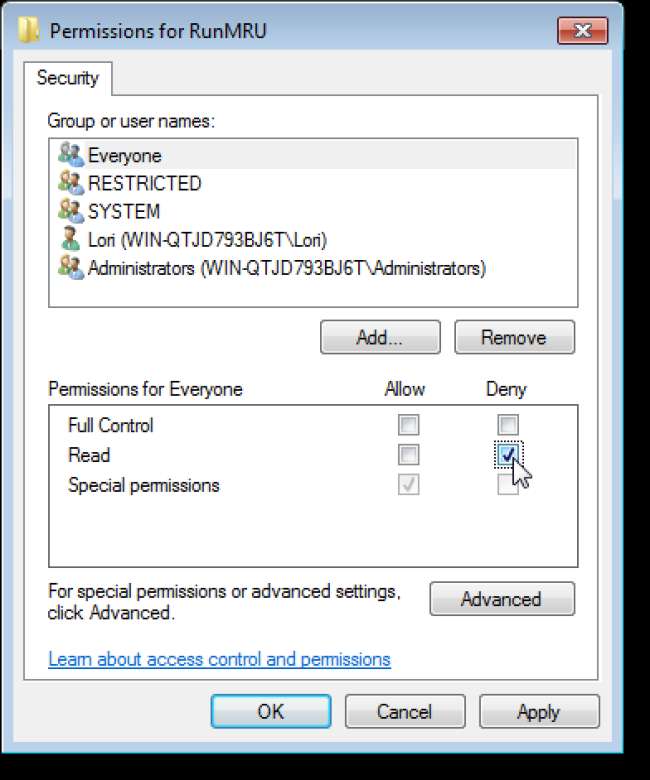
Task: Click the RESTRICTED group icon
Action: [x=70, y=183]
